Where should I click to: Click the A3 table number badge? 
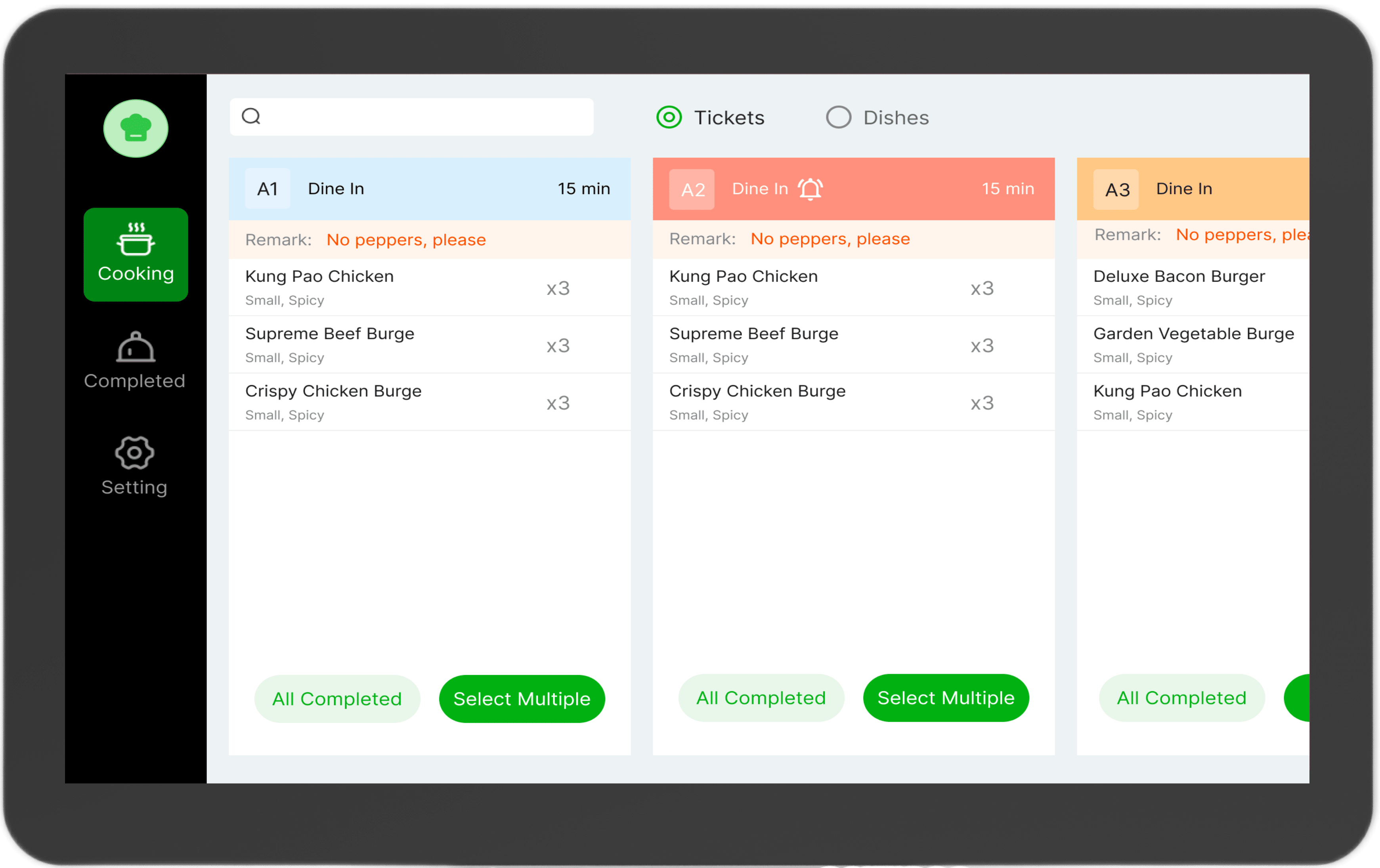coord(1116,189)
